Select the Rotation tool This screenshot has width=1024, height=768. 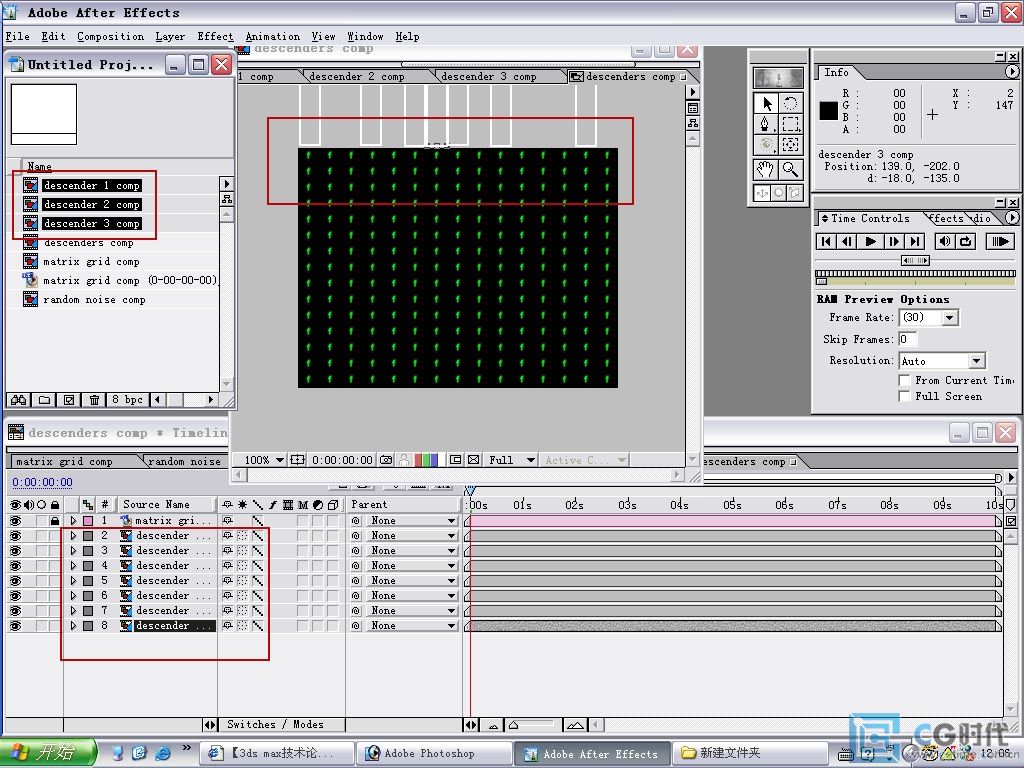[x=790, y=103]
